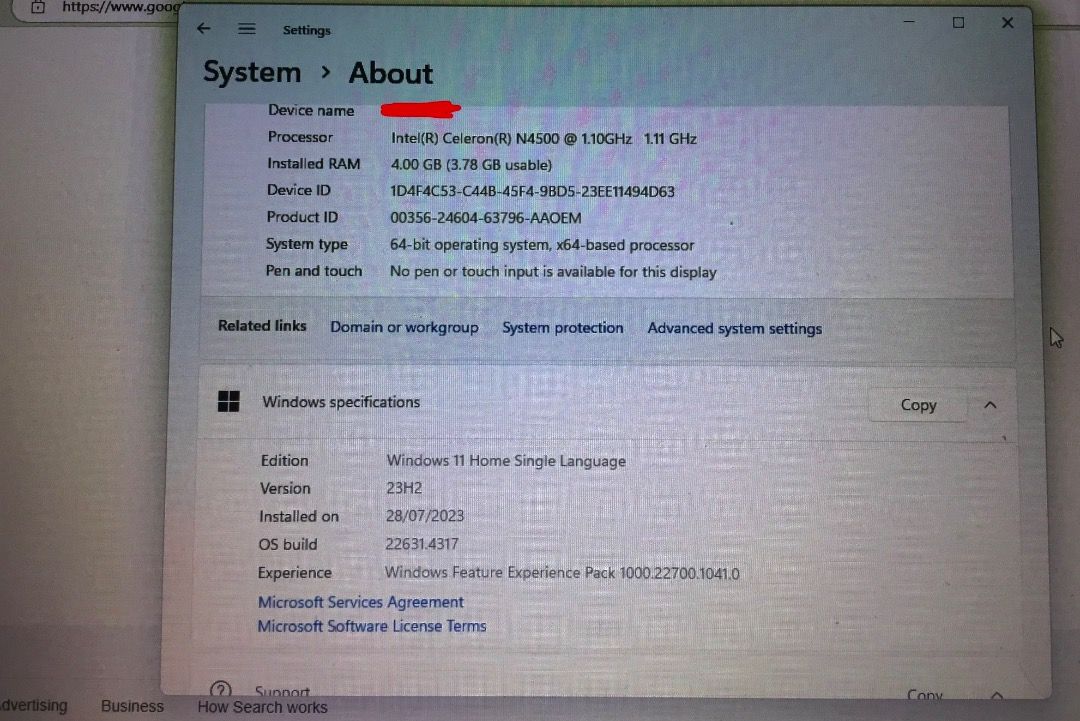Click the Windows specifications heading
Viewport: 1080px width, 721px height.
click(x=341, y=401)
